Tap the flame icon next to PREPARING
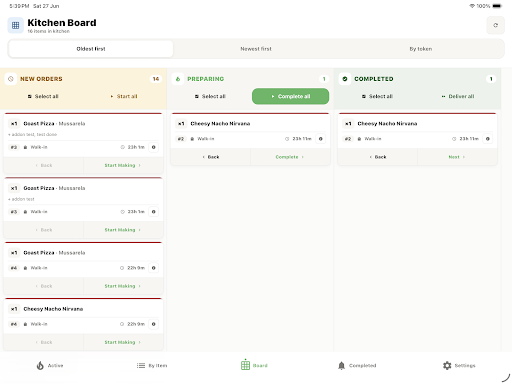This screenshot has height=384, width=512. [x=178, y=79]
